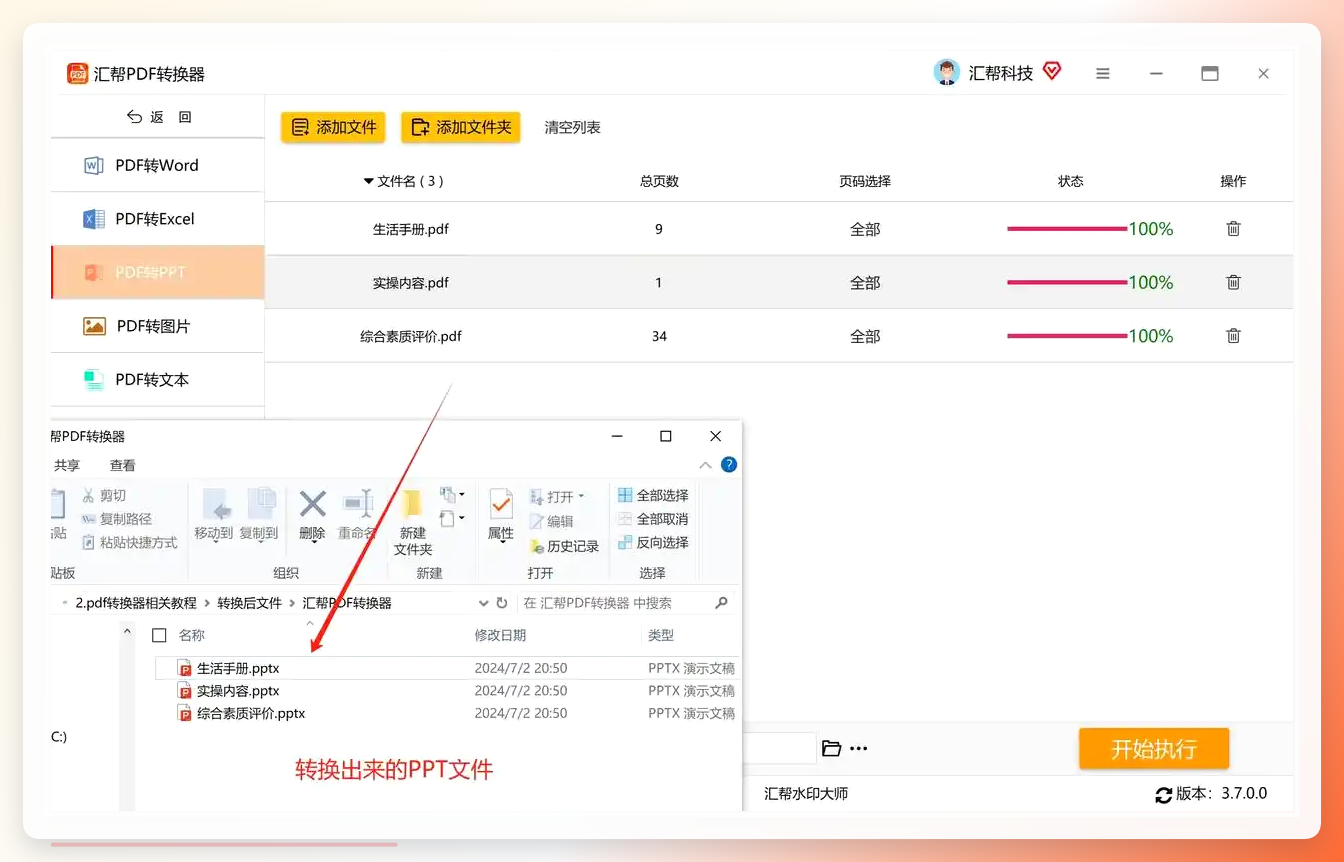Open the 查看 ribbon tab in Explorer

pos(122,466)
